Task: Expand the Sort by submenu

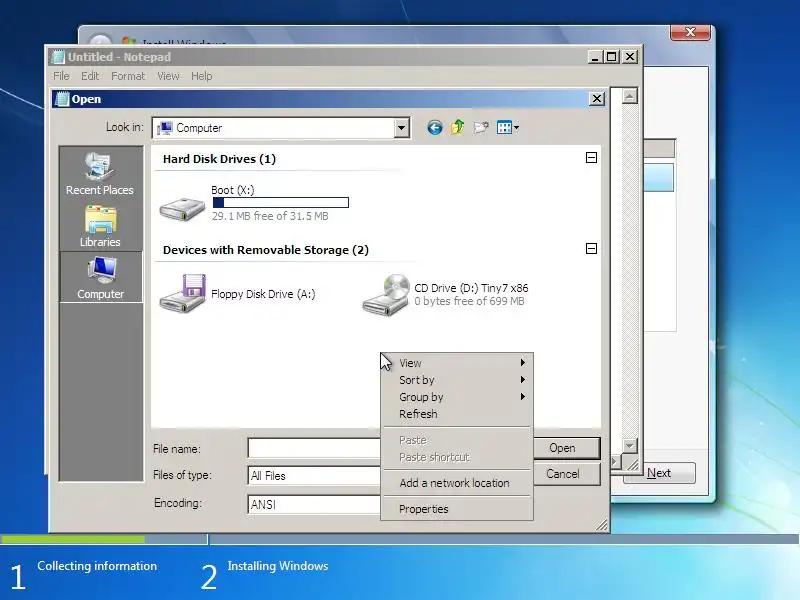Action: 457,380
